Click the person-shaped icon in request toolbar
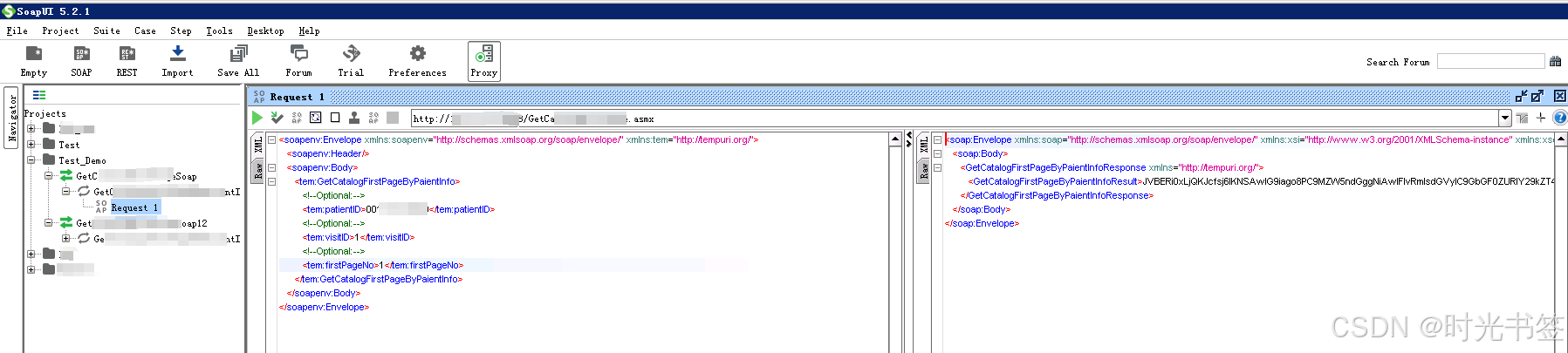The width and height of the screenshot is (1568, 353). pos(354,118)
